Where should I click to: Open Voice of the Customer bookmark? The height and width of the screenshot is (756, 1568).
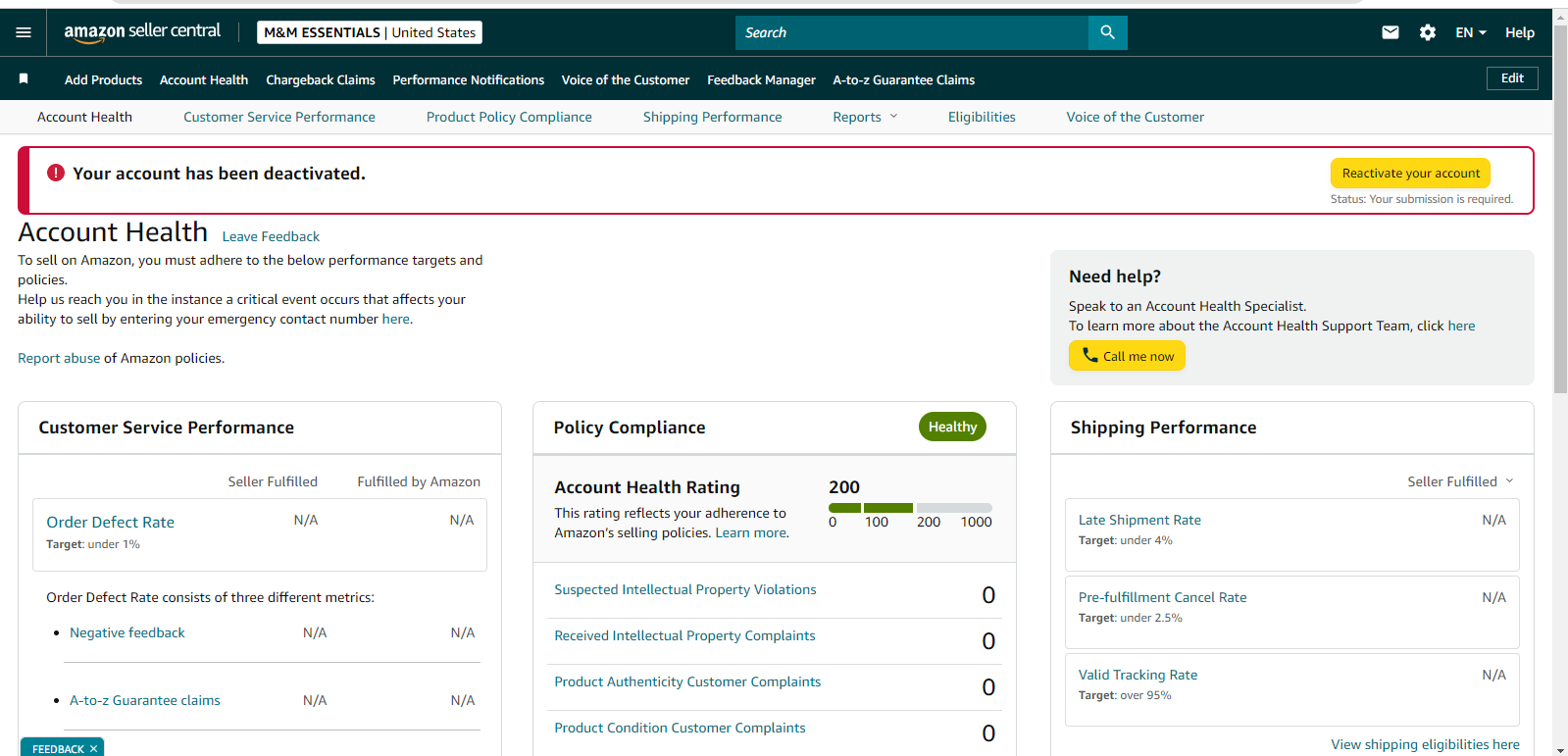pos(626,80)
